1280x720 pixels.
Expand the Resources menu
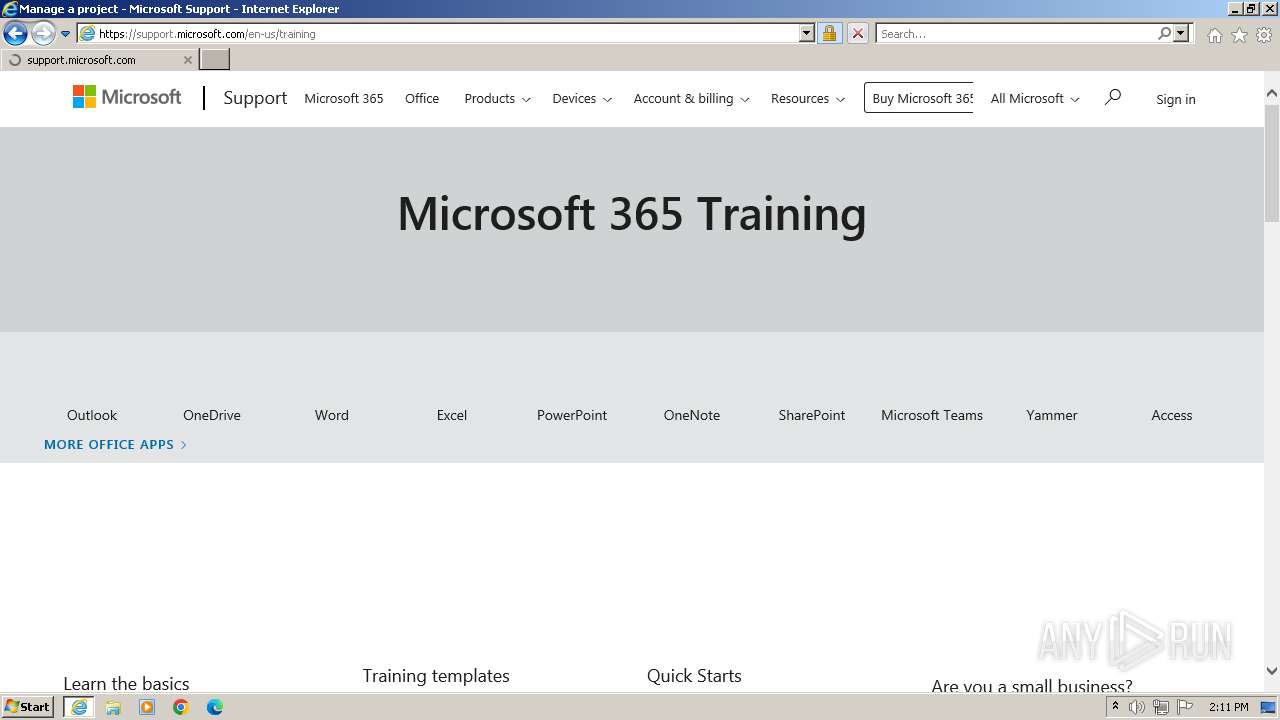pyautogui.click(x=808, y=98)
